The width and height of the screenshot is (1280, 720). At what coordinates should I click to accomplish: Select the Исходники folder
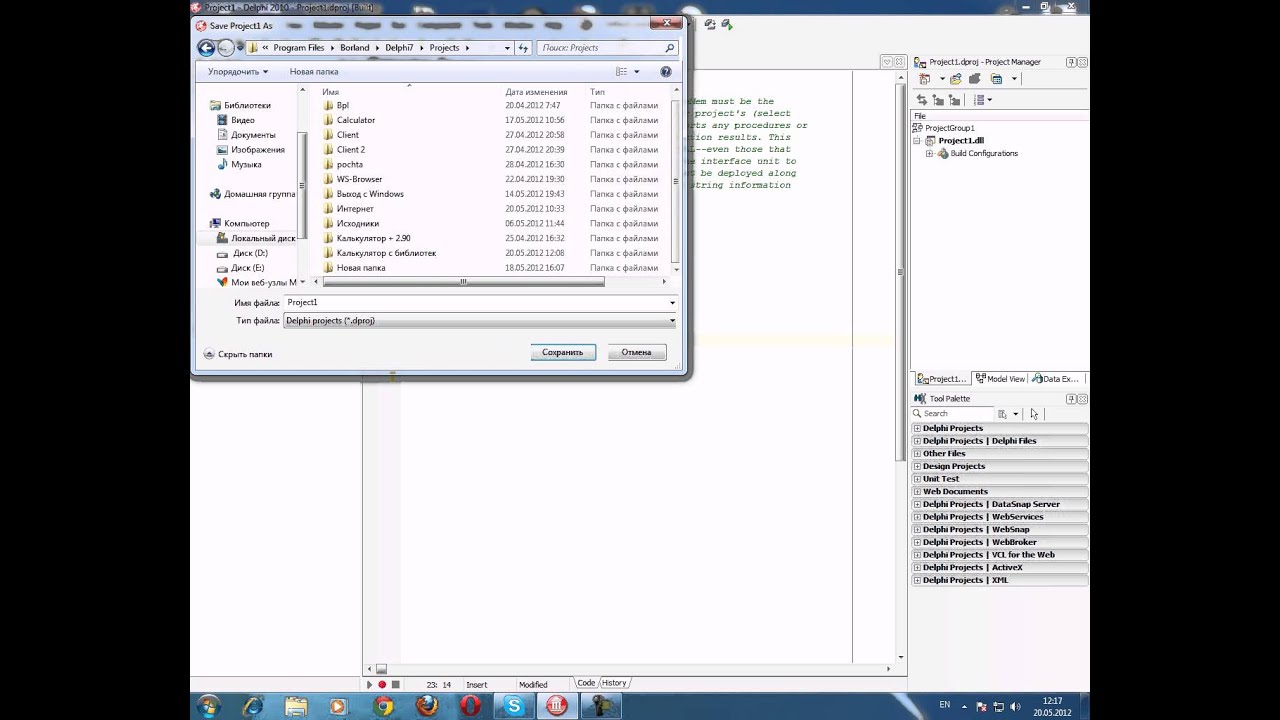point(357,224)
